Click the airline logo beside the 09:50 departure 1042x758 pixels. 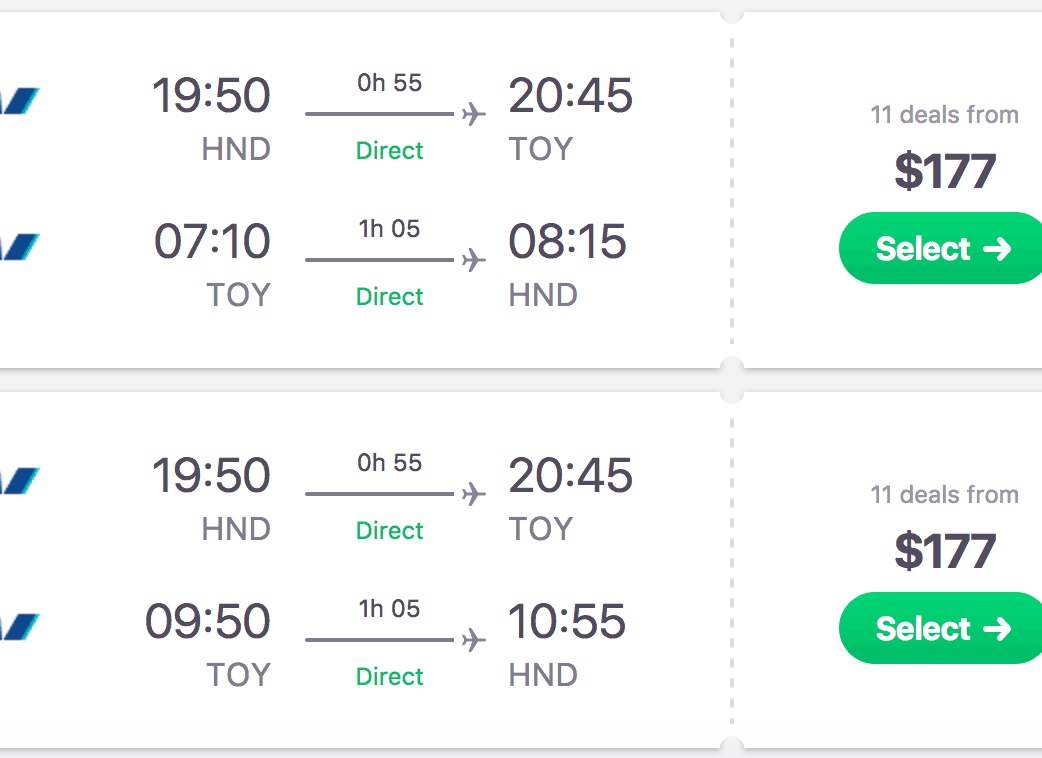(x=20, y=626)
